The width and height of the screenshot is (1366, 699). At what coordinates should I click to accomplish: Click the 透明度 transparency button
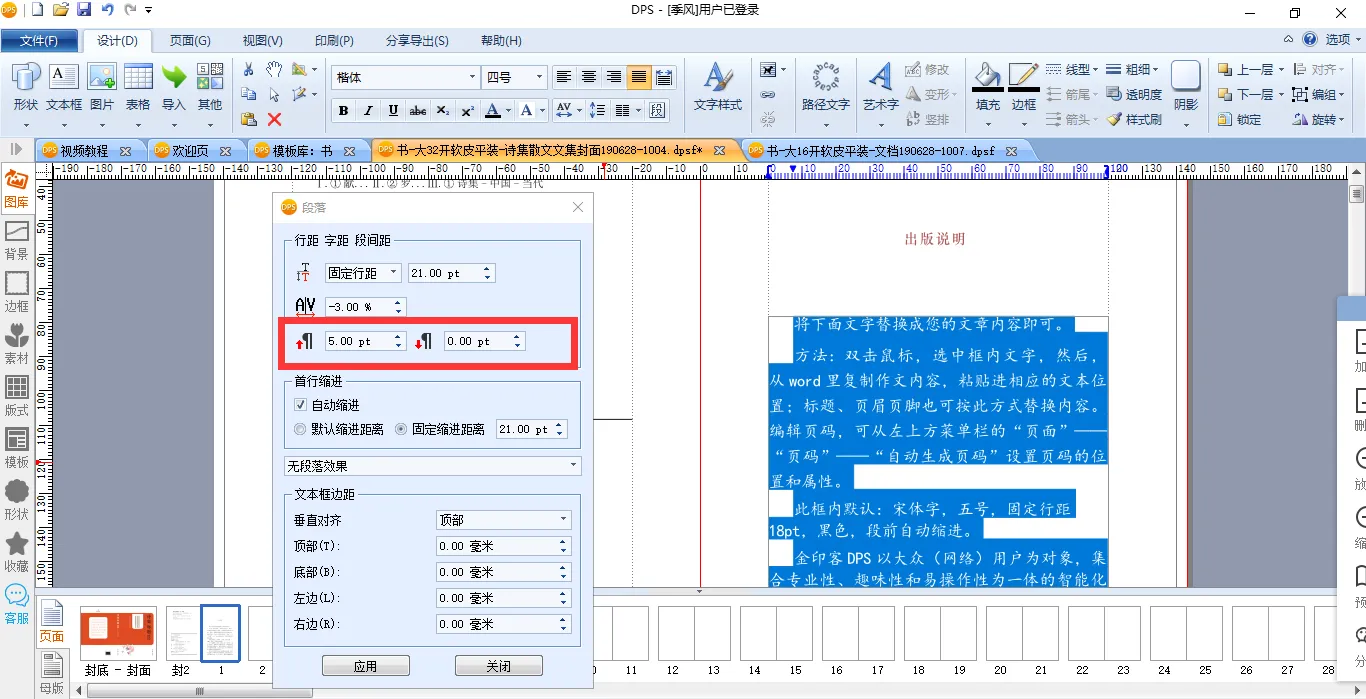pos(1135,94)
